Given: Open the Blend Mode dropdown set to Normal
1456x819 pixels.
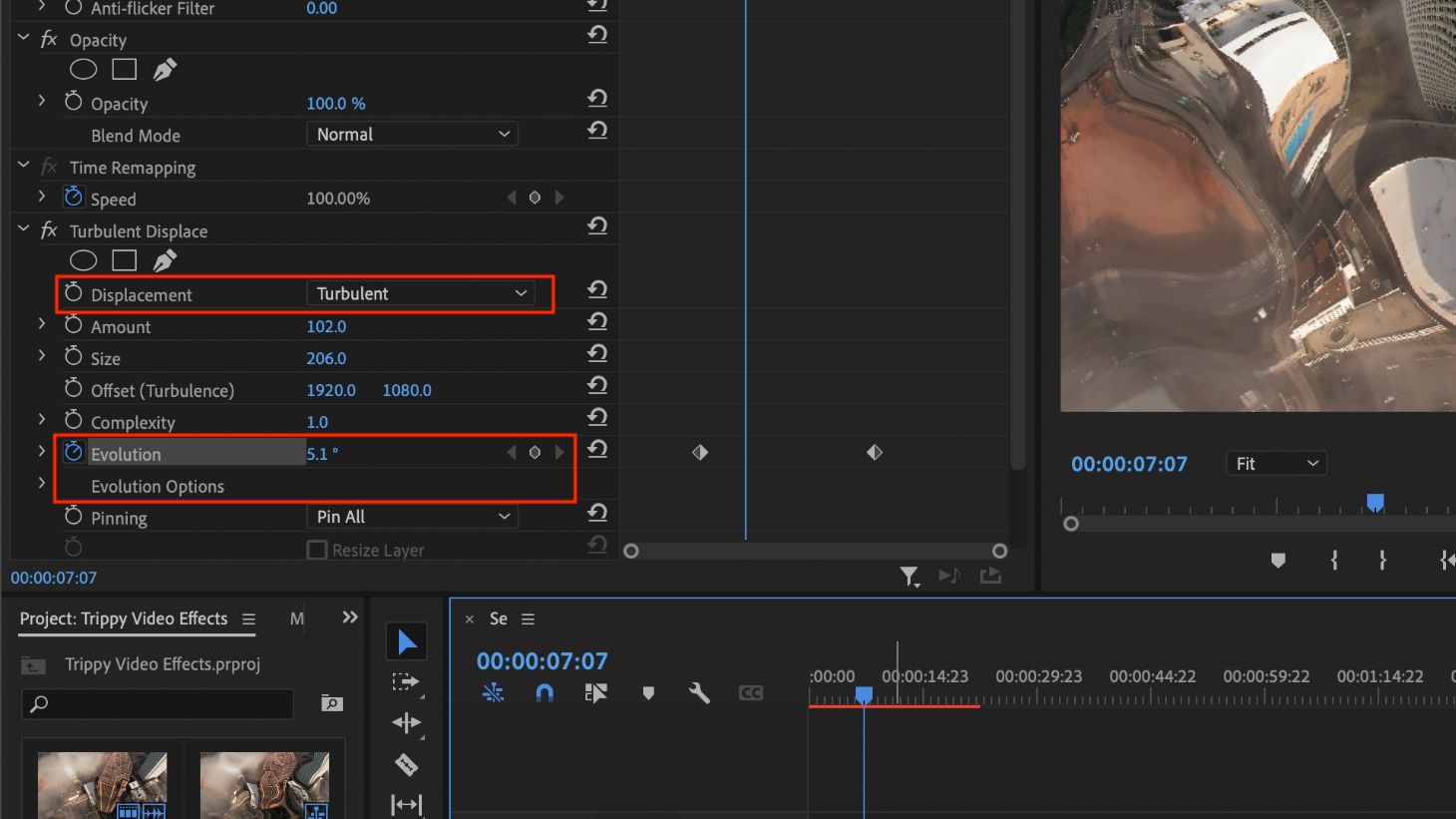Looking at the screenshot, I should [412, 134].
